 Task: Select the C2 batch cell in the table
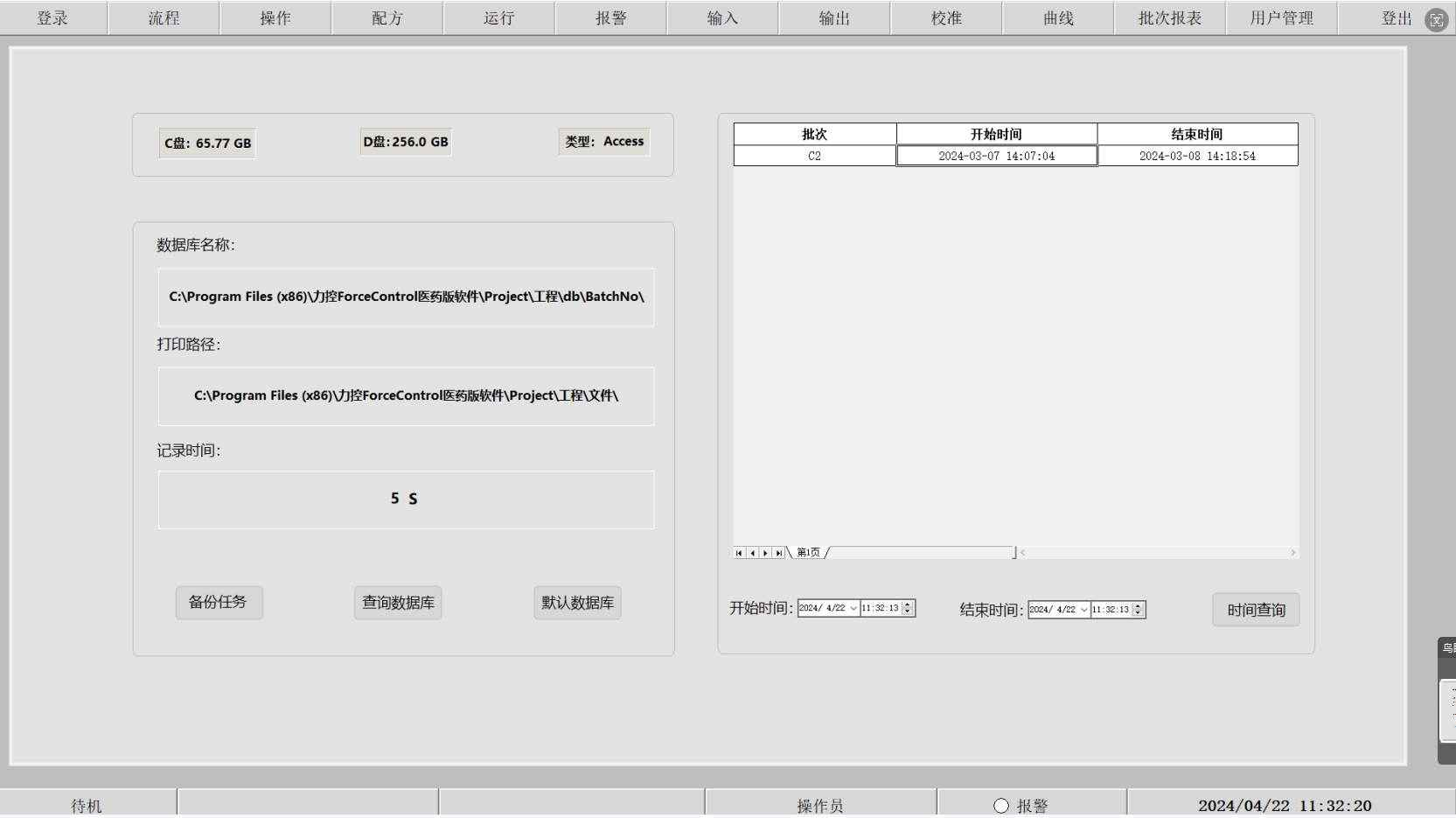click(x=814, y=156)
